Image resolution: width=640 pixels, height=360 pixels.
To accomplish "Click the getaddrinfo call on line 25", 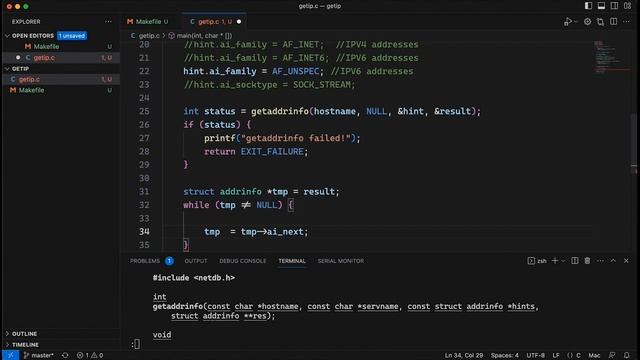I will [x=280, y=111].
